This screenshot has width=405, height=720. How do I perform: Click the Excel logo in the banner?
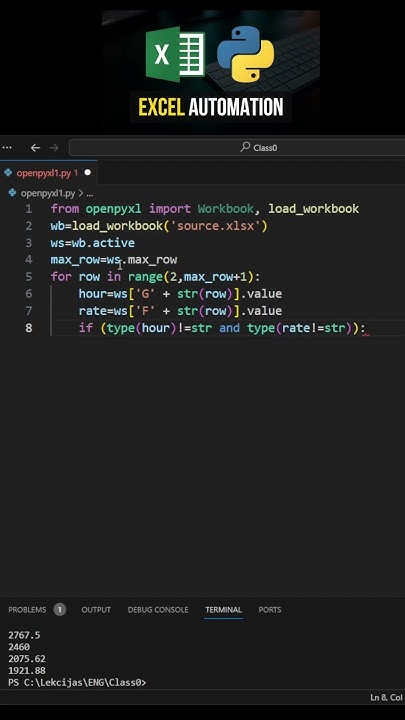click(x=175, y=54)
